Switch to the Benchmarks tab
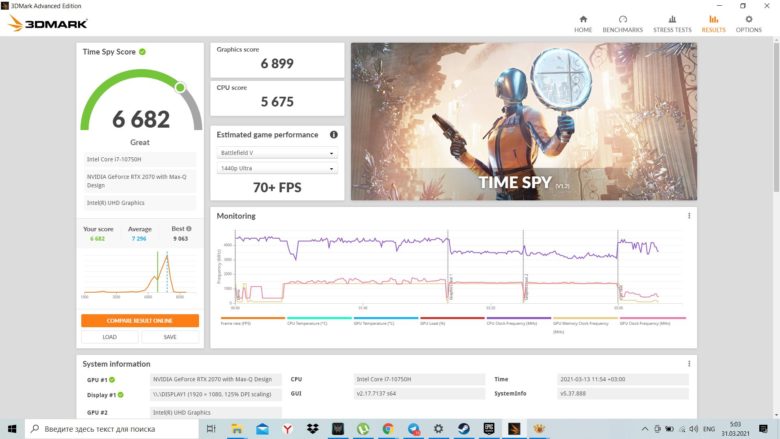The height and width of the screenshot is (439, 780). point(622,24)
